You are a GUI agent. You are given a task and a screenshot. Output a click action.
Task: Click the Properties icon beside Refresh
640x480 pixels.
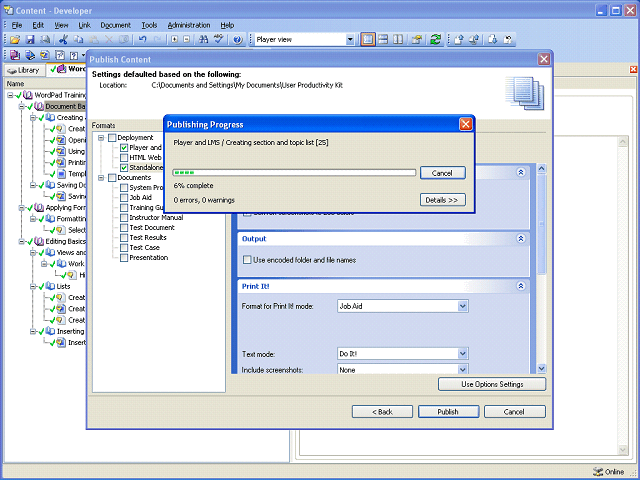tap(417, 40)
